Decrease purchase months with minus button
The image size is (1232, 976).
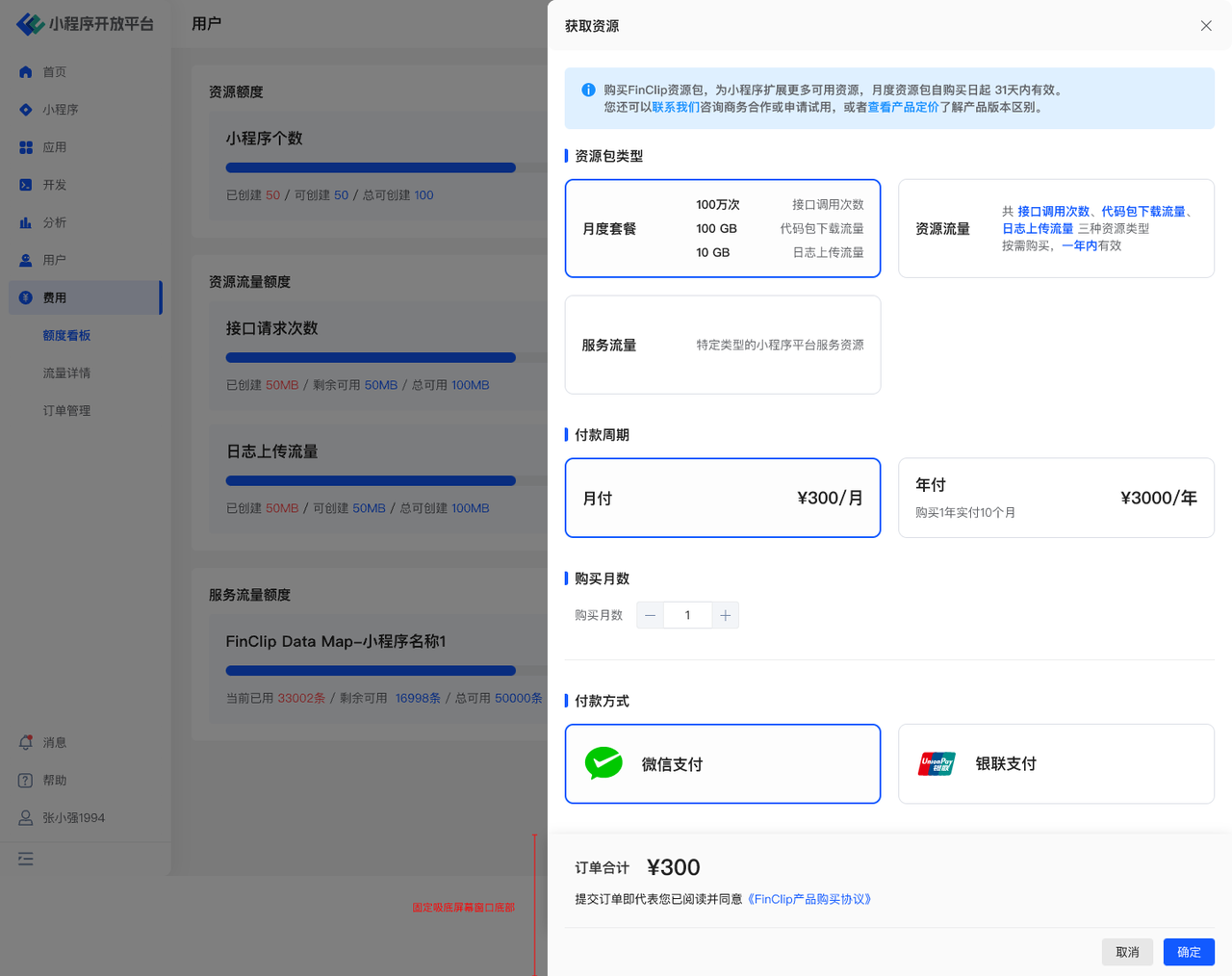(x=651, y=616)
